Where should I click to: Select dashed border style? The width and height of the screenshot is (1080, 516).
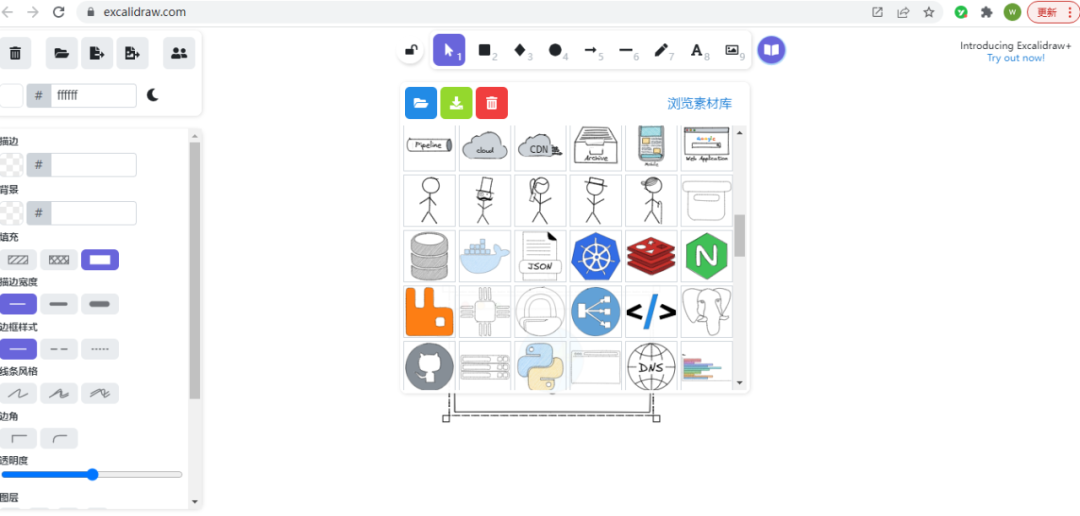59,349
